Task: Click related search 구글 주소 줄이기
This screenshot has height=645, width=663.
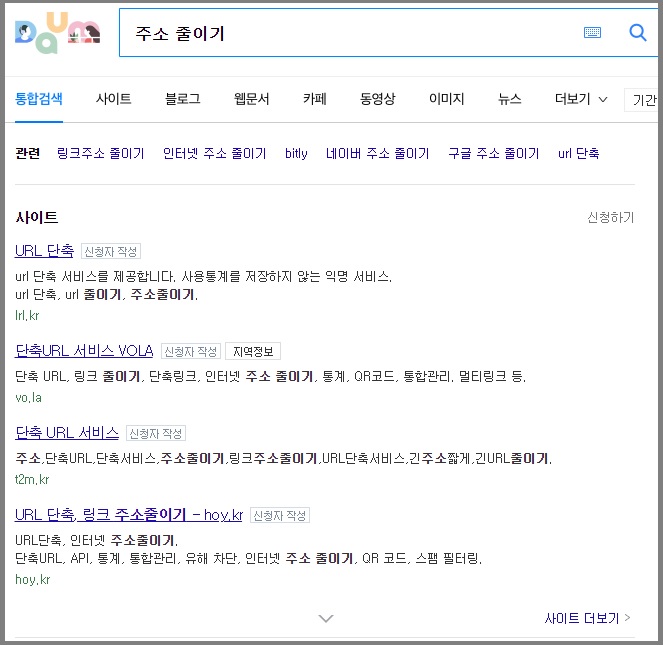Action: pos(493,153)
